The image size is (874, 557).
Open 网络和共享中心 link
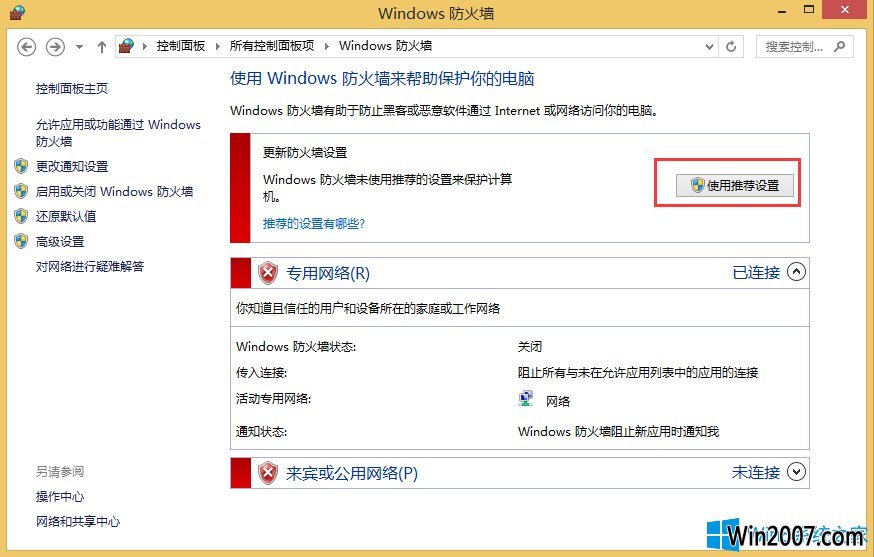click(78, 521)
